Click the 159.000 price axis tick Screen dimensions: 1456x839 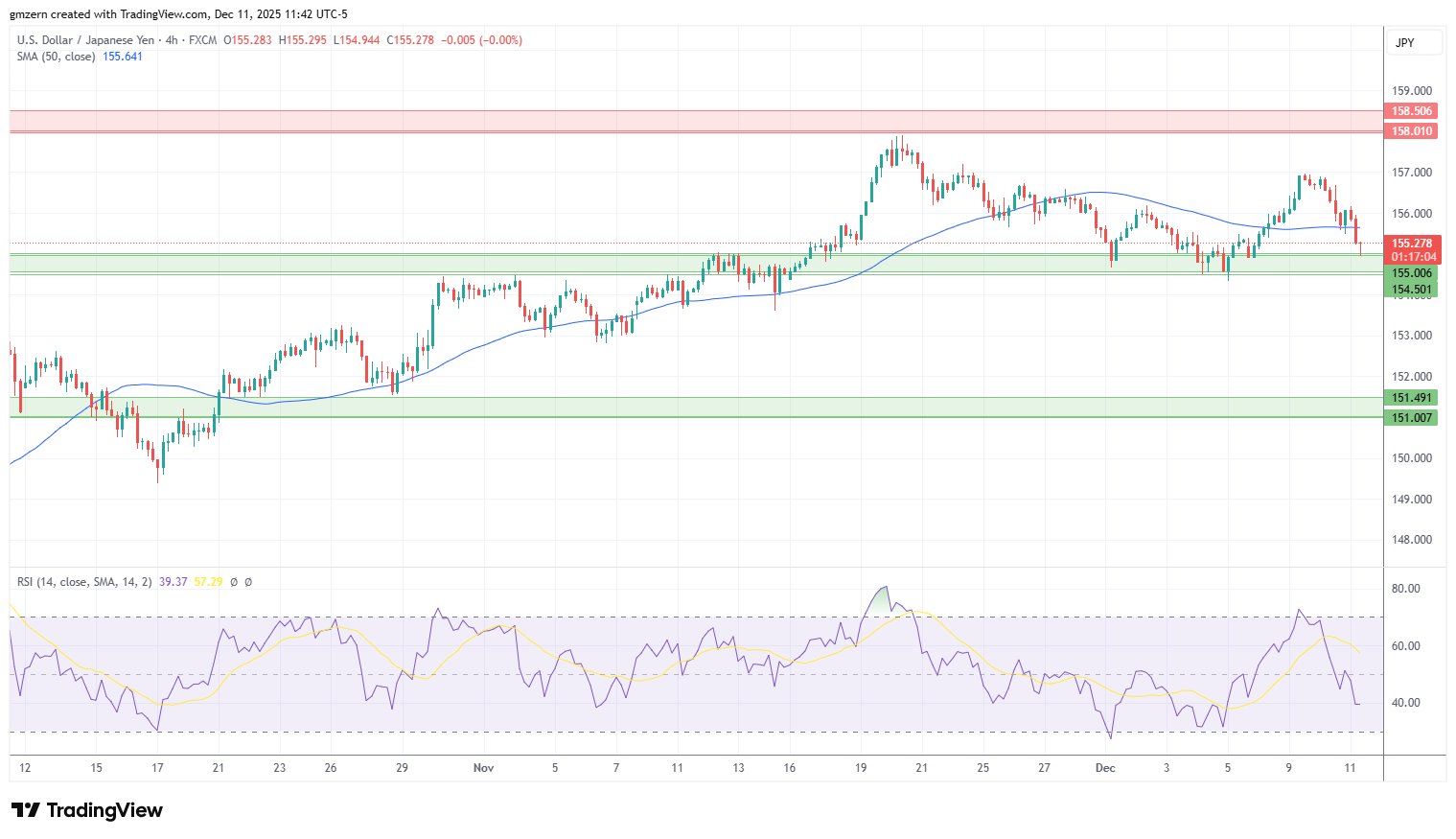coord(1411,91)
